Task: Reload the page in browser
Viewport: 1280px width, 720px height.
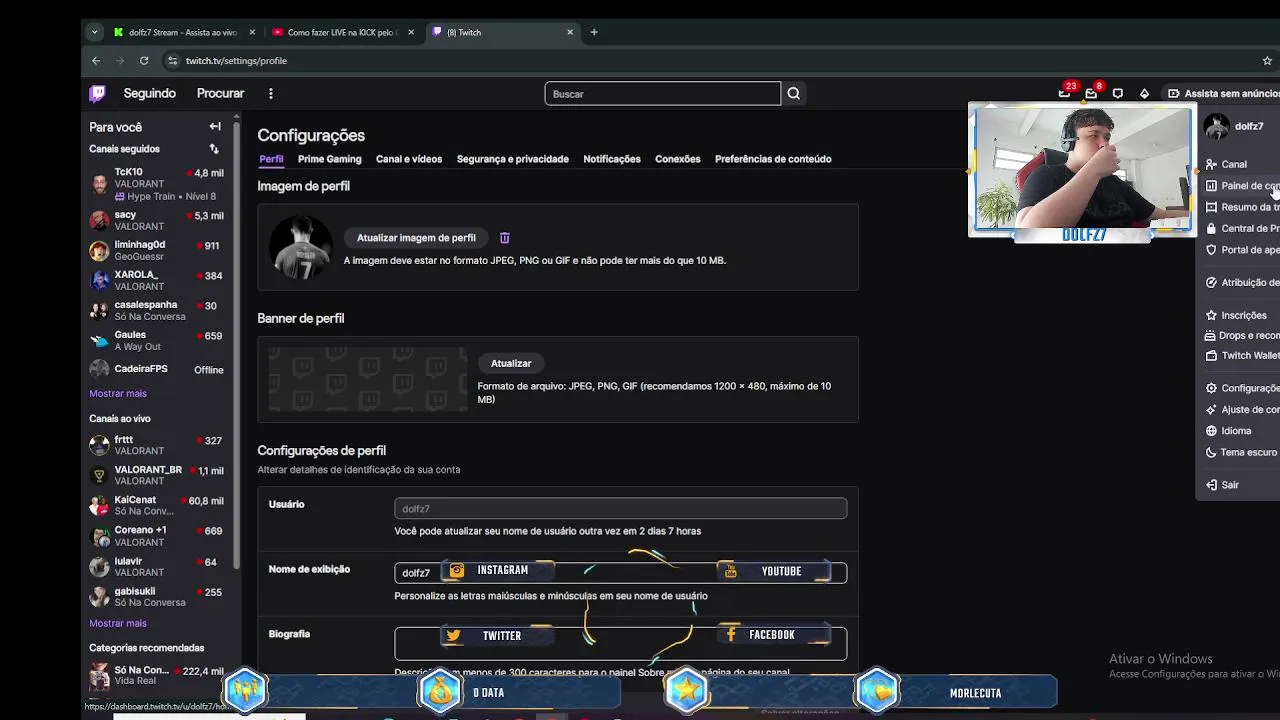Action: [x=144, y=61]
